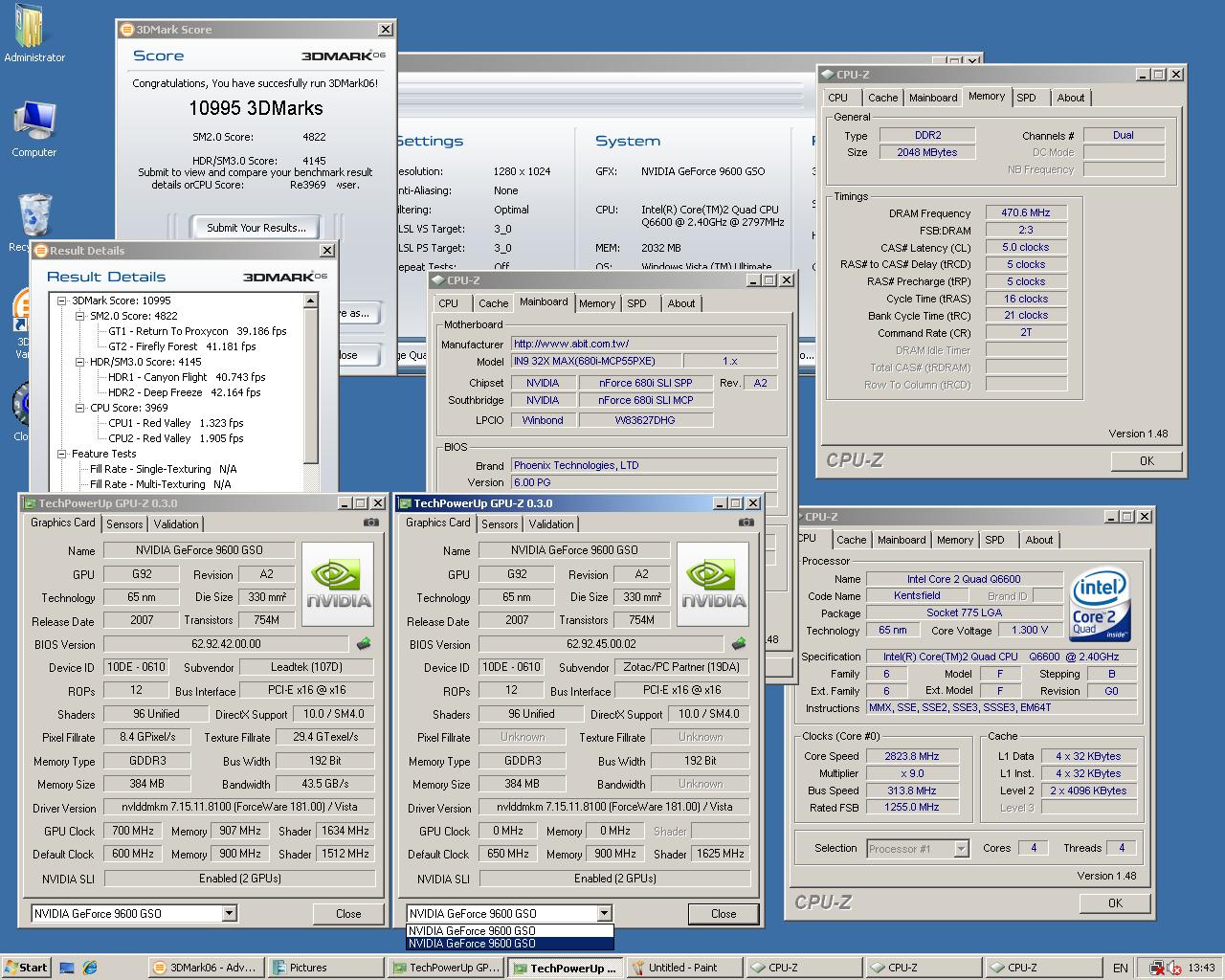Click OK in CPU-Z Memory window
1225x980 pixels.
tap(1147, 460)
